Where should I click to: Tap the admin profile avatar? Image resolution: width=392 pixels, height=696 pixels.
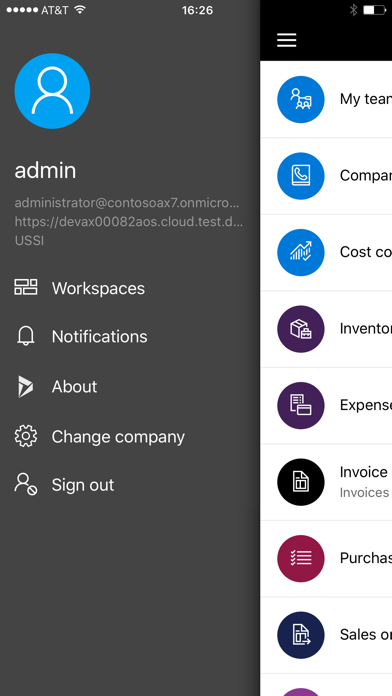(52, 91)
